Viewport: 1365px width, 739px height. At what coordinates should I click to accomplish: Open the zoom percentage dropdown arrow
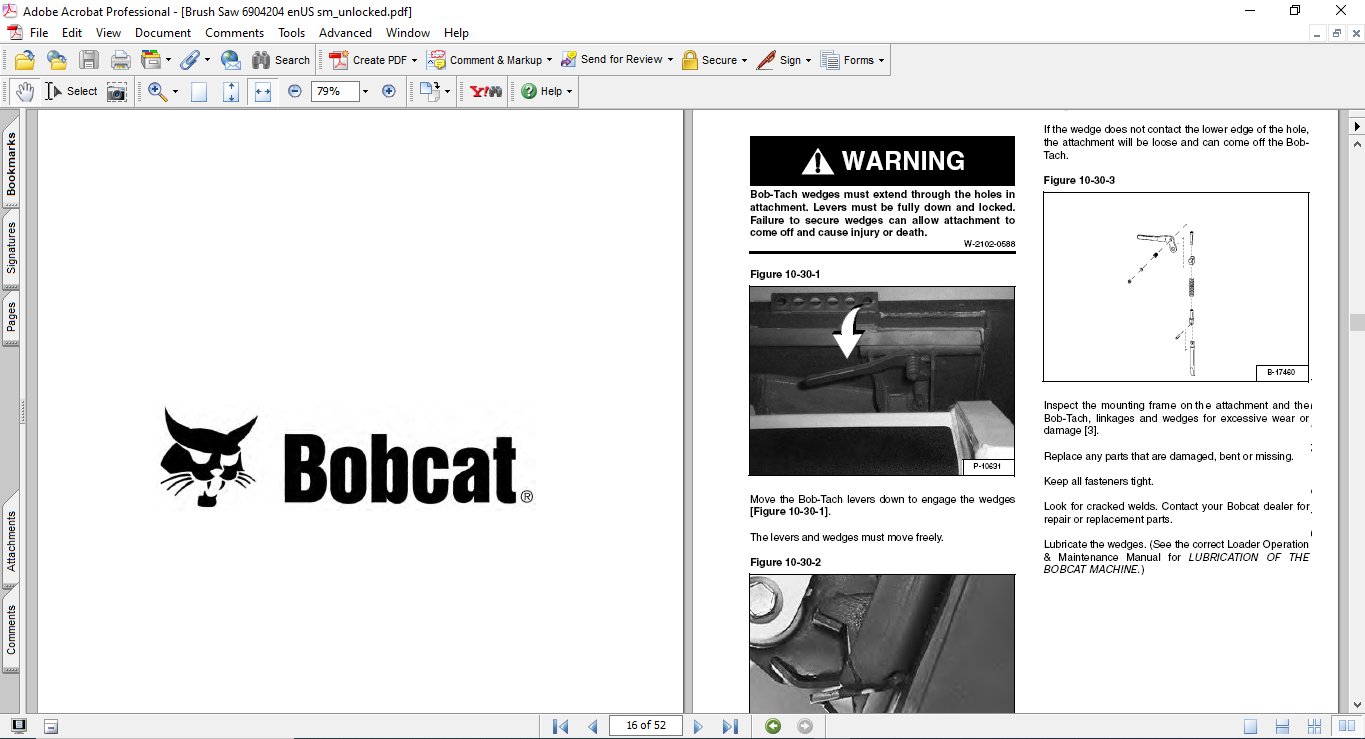[365, 91]
